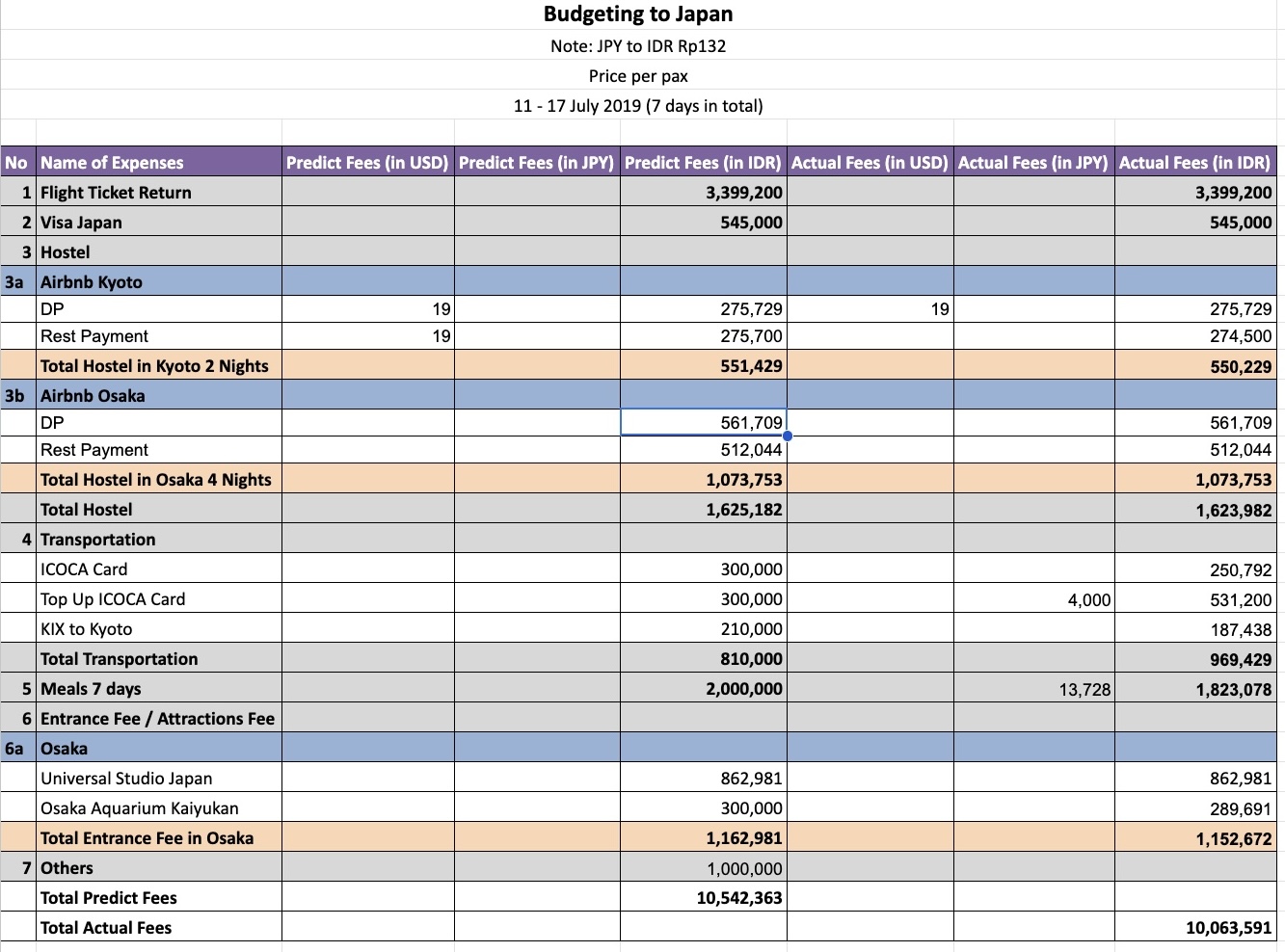Screen dimensions: 1285x952
Task: Click the blue fill handle of the selected cell
Action: click(788, 436)
